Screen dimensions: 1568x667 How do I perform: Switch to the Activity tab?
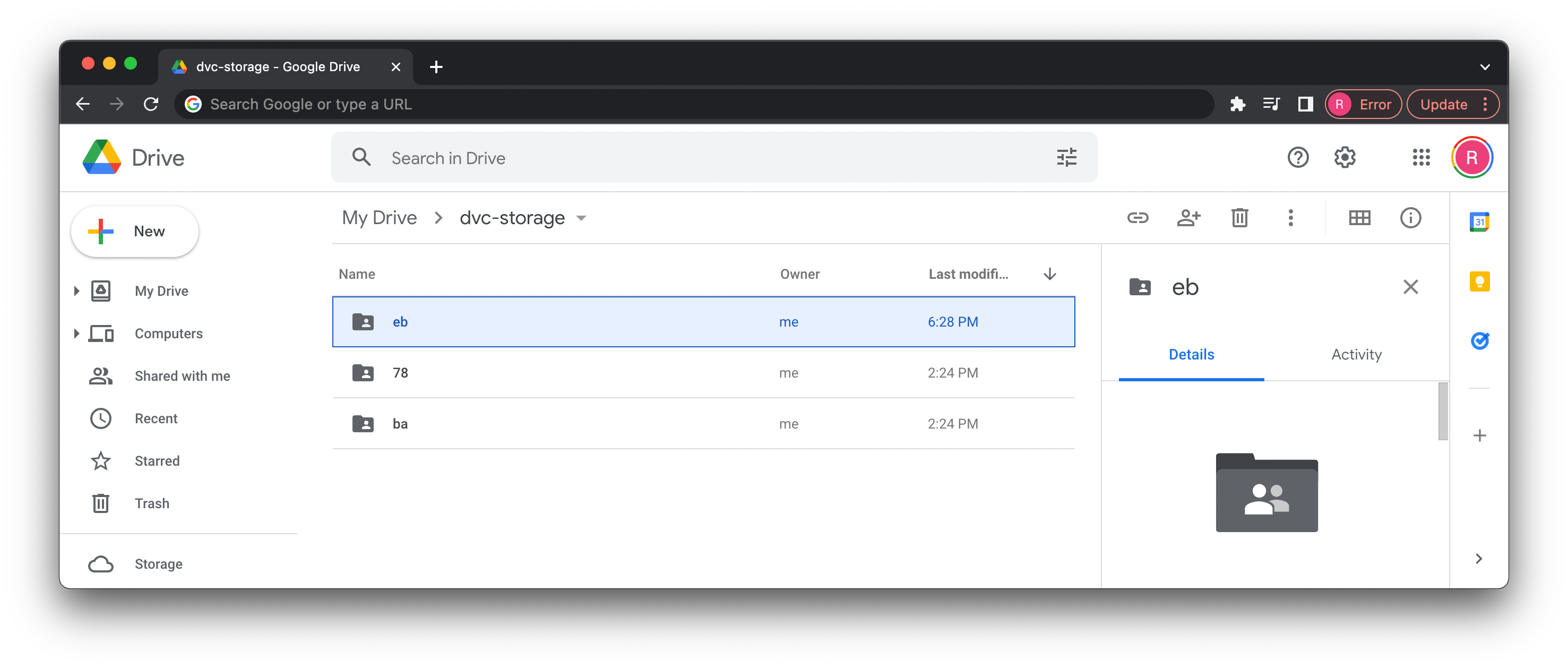point(1356,355)
